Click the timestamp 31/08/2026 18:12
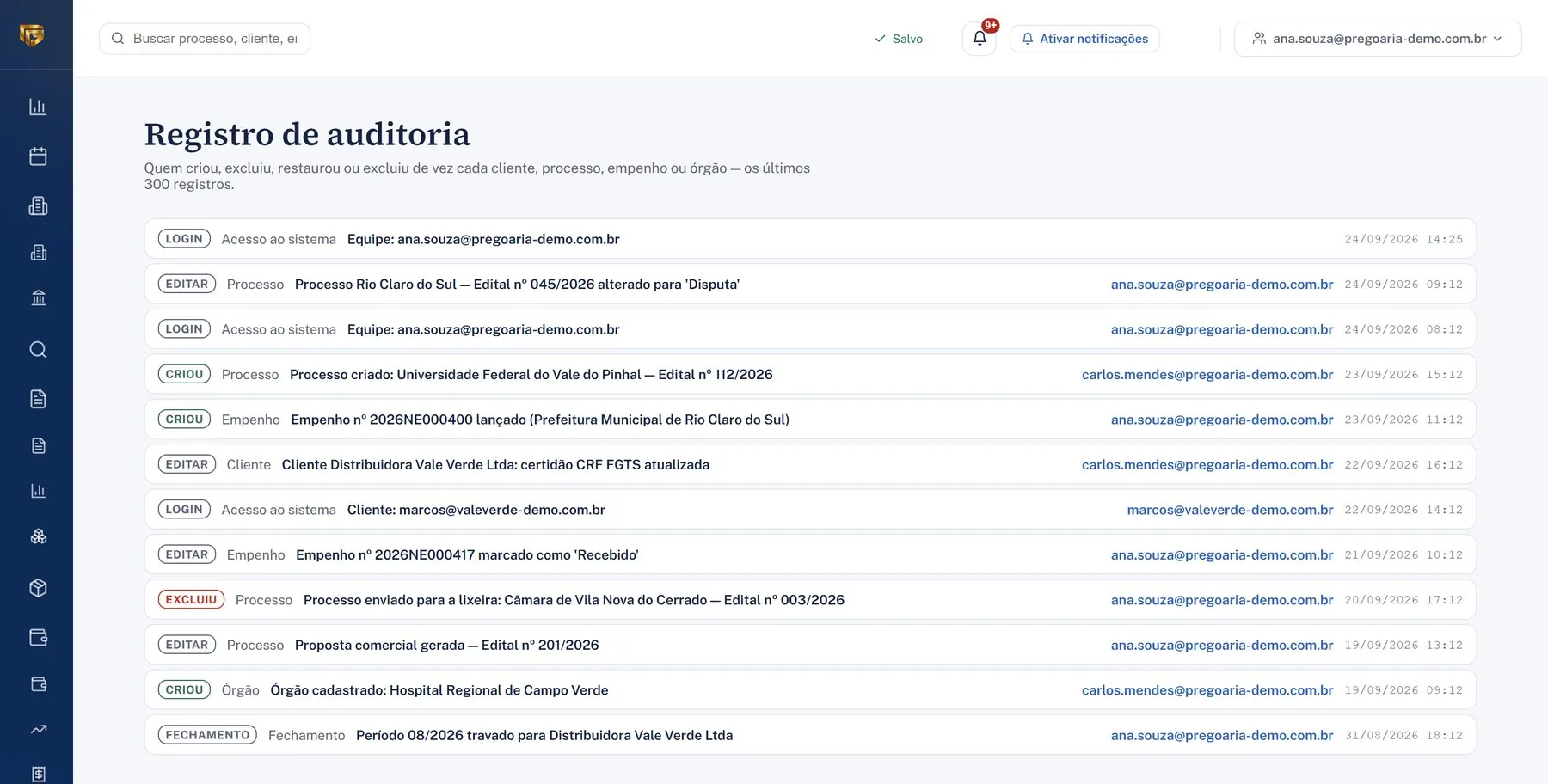This screenshot has width=1548, height=784. (1404, 735)
